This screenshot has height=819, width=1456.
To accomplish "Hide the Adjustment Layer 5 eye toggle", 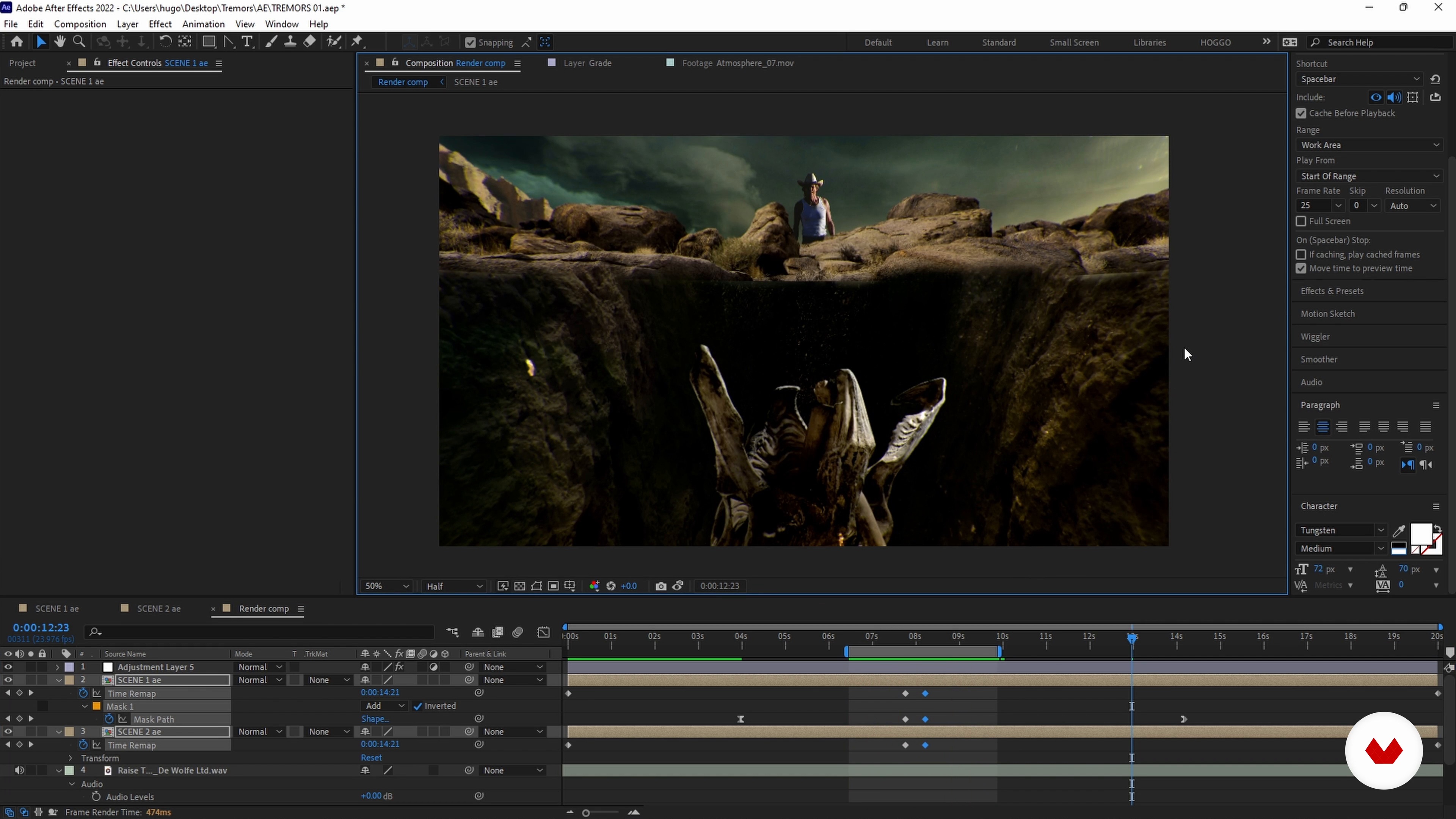I will click(x=8, y=667).
